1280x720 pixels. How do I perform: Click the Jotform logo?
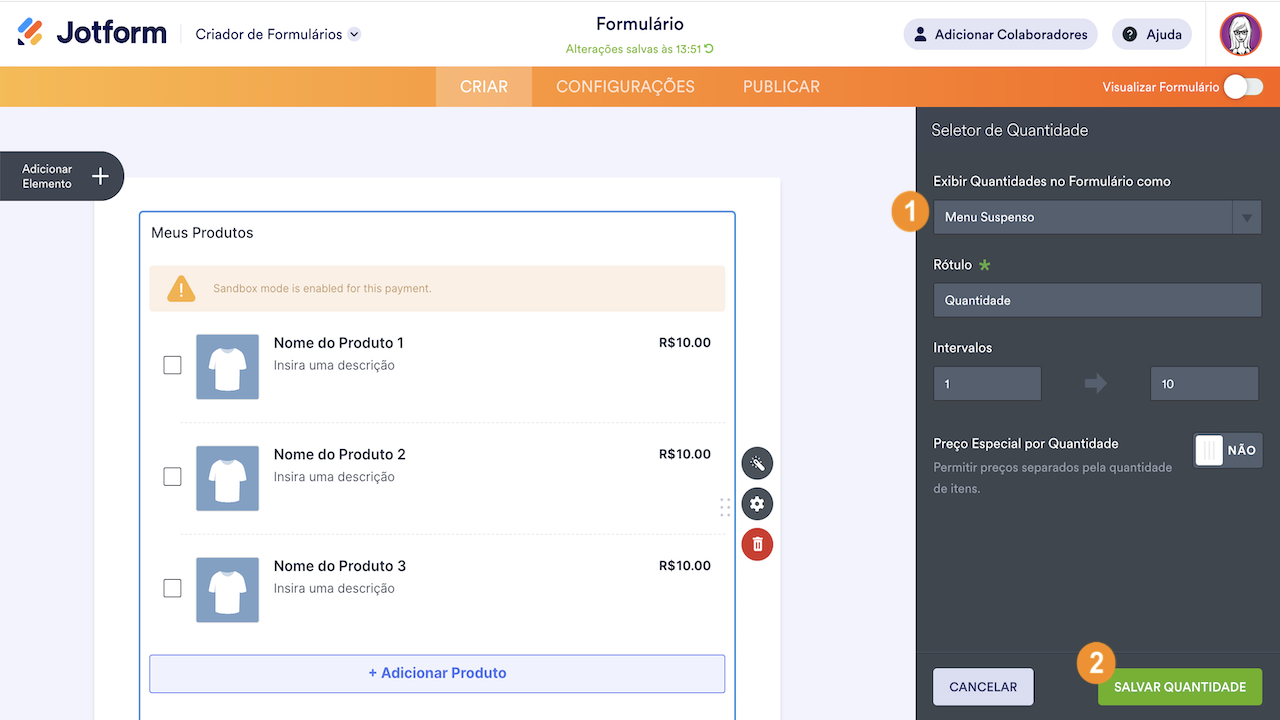pos(92,33)
